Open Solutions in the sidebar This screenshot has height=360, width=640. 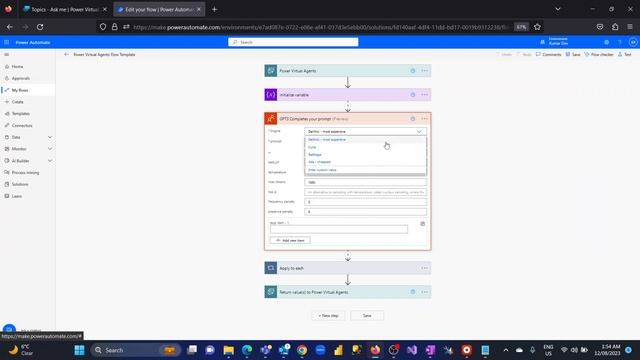[20, 184]
